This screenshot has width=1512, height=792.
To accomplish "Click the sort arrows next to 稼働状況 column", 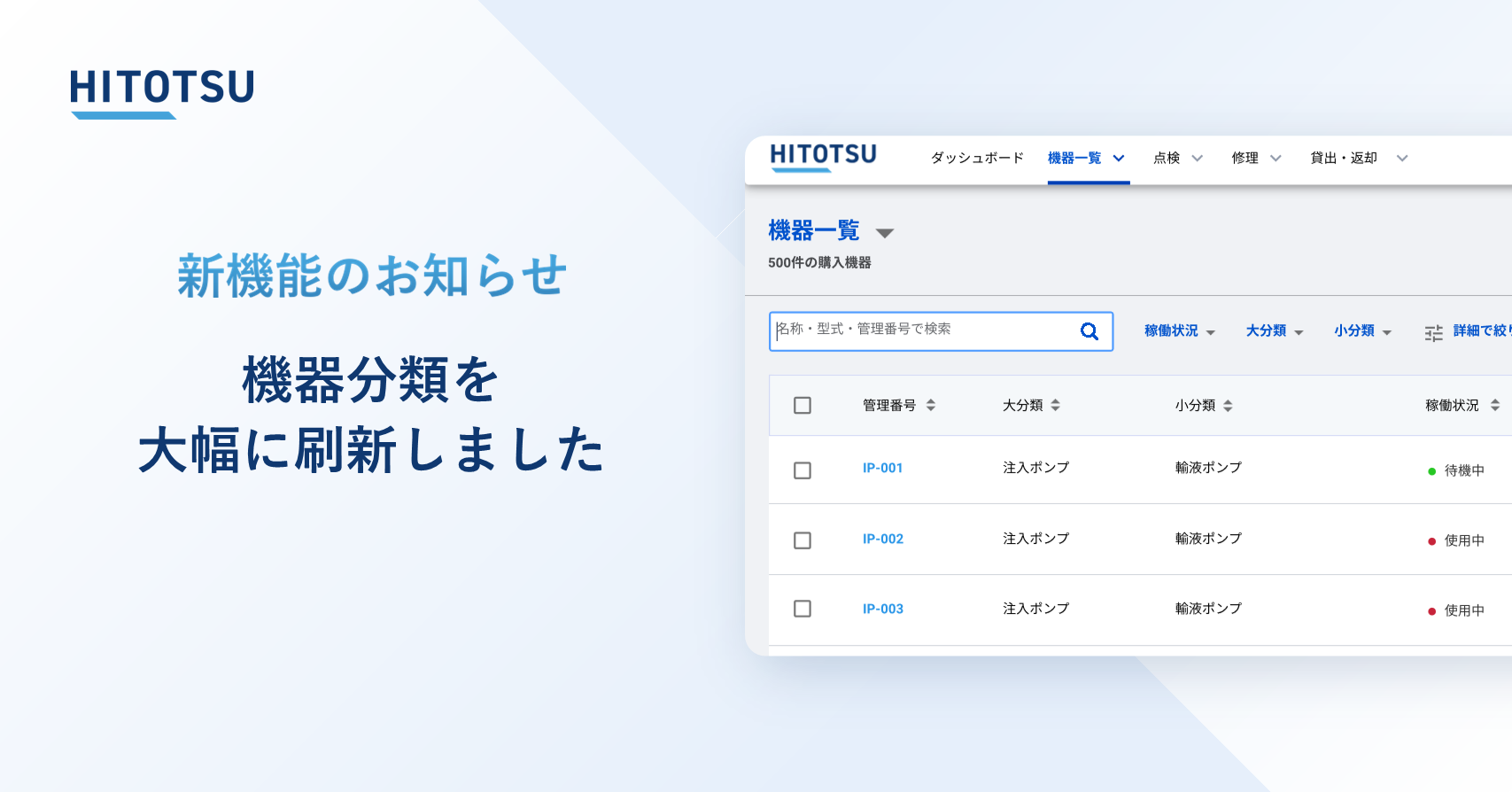I will [x=1495, y=405].
